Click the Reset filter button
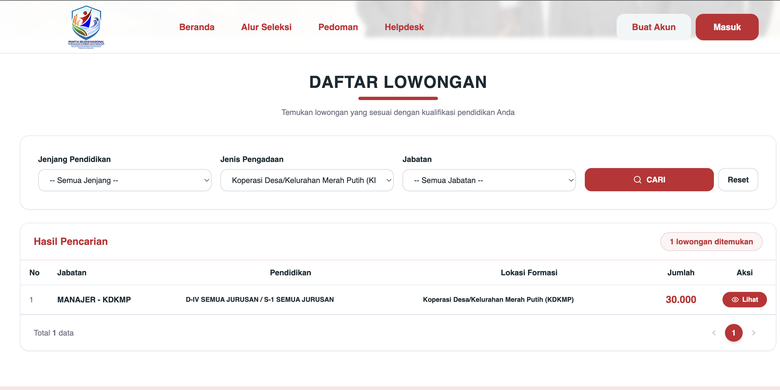The height and width of the screenshot is (390, 780). (x=738, y=180)
